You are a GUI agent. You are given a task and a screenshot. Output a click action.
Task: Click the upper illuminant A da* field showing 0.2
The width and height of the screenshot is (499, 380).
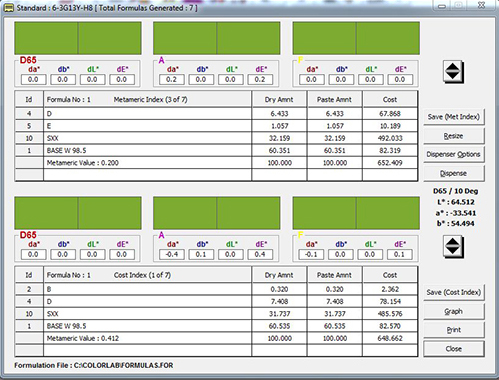pos(172,80)
